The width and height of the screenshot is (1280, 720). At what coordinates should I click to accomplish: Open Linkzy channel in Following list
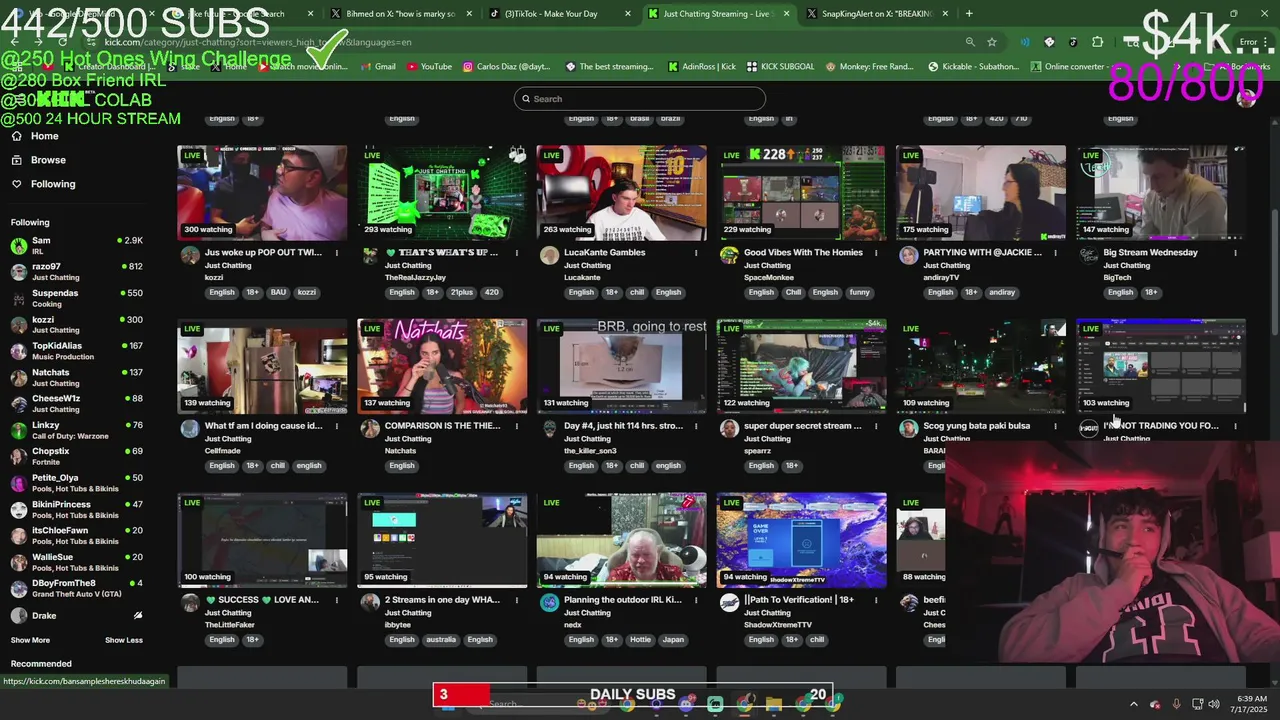tap(77, 430)
